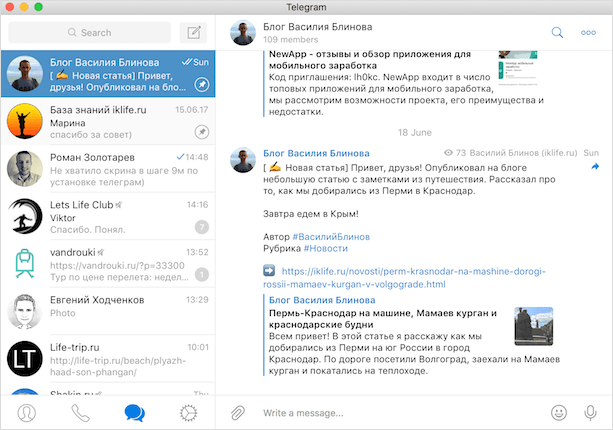Click the header title Блог Василия Блинова
The width and height of the screenshot is (613, 430).
coord(317,27)
